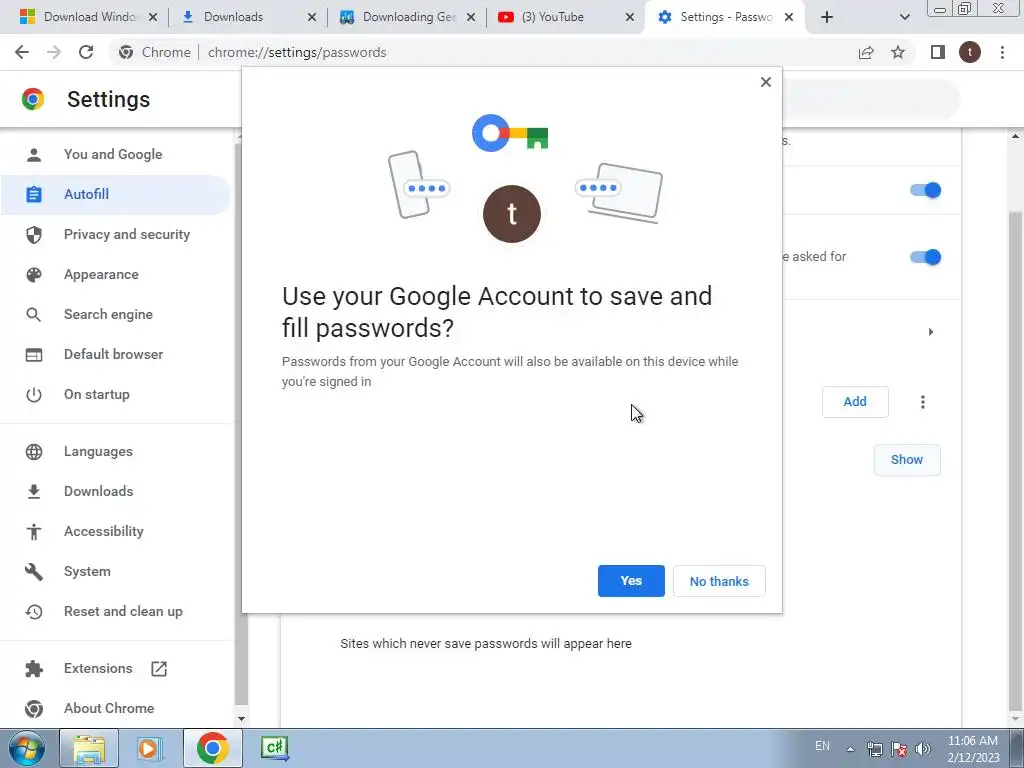
Task: Open Default browser settings
Action: pos(115,354)
